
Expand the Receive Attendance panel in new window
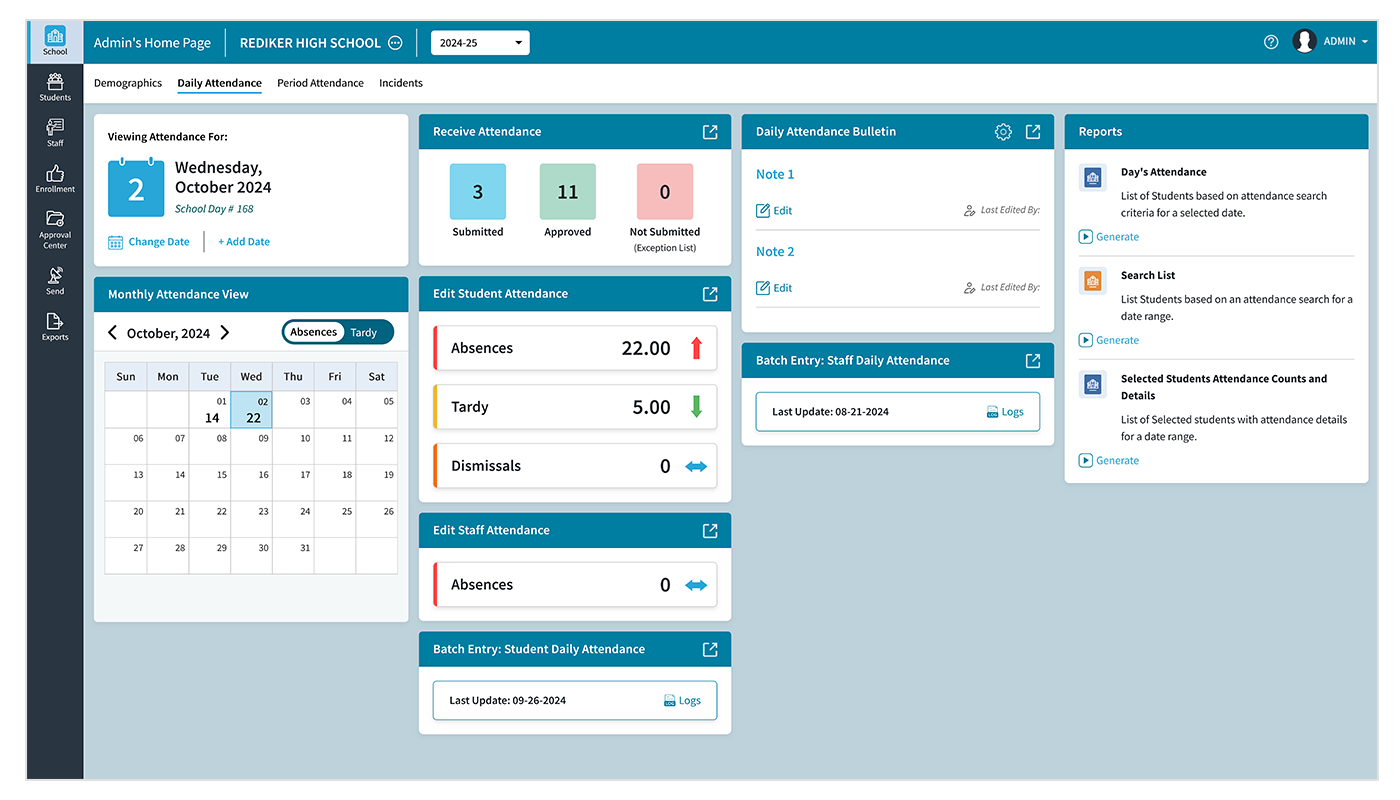tap(710, 131)
